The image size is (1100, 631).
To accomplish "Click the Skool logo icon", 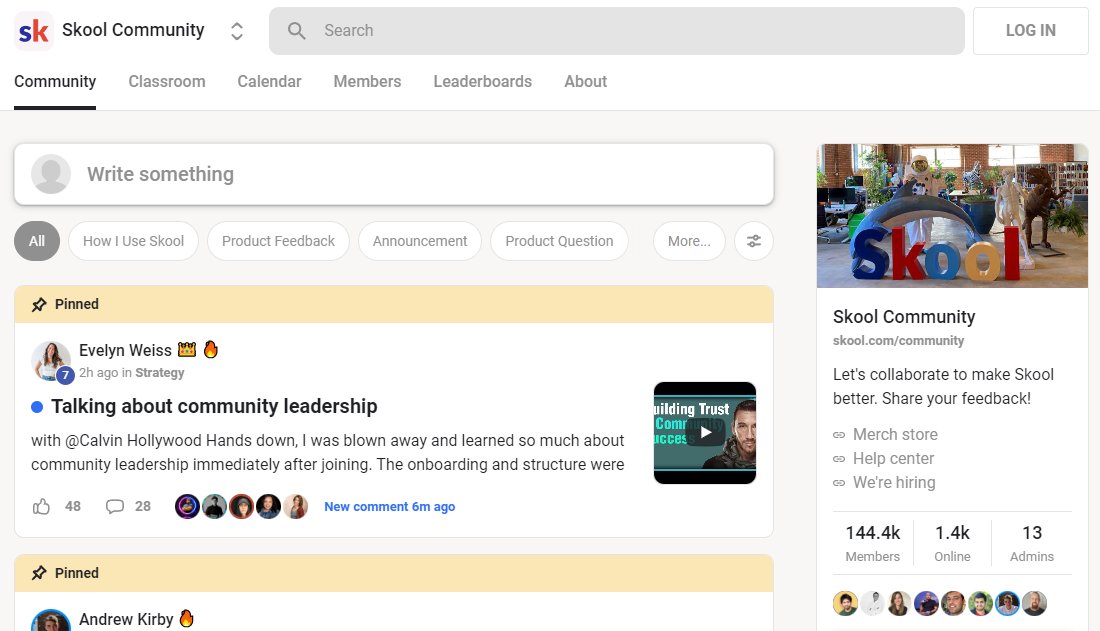I will coord(34,31).
